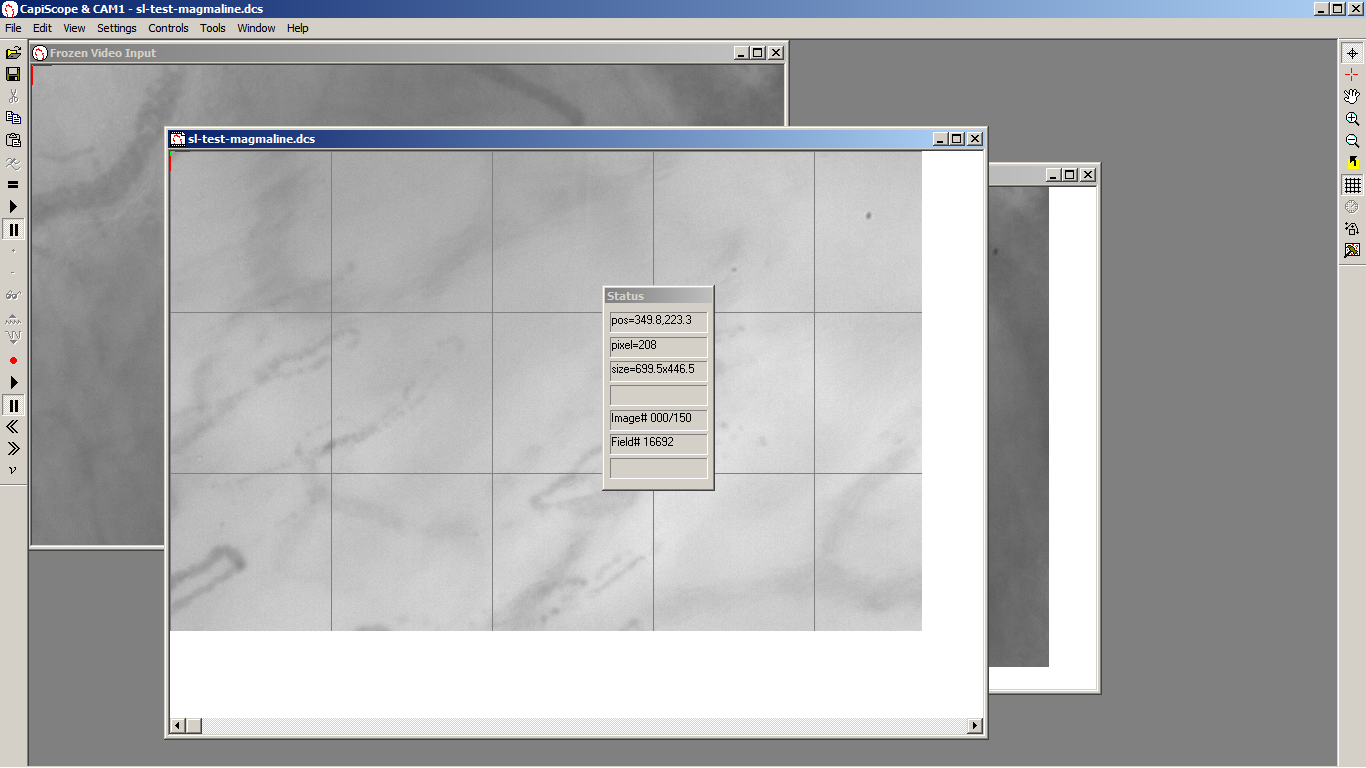This screenshot has height=768, width=1366.
Task: Toggle the grid overlay icon
Action: click(1352, 185)
